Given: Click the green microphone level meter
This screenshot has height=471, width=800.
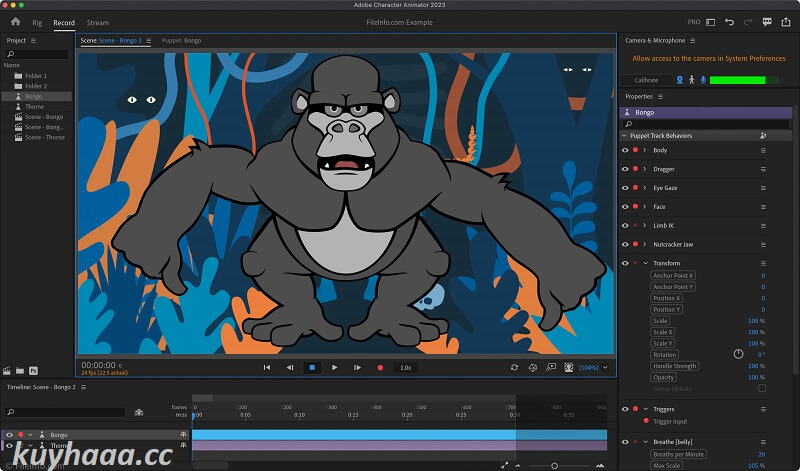Looking at the screenshot, I should [744, 80].
